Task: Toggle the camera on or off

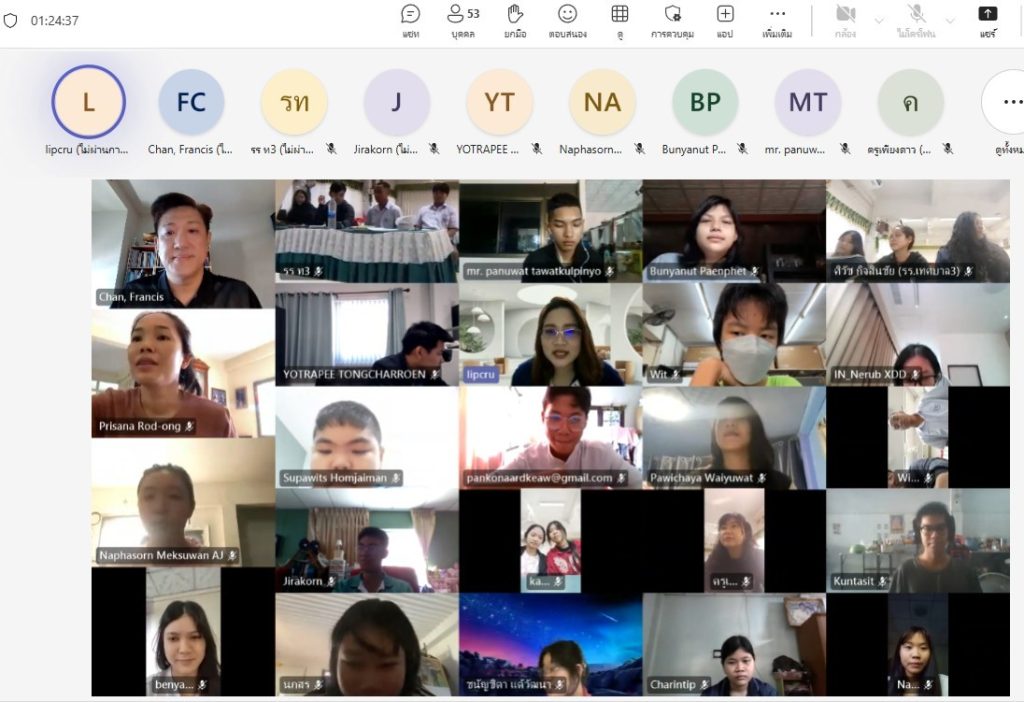Action: pyautogui.click(x=846, y=20)
